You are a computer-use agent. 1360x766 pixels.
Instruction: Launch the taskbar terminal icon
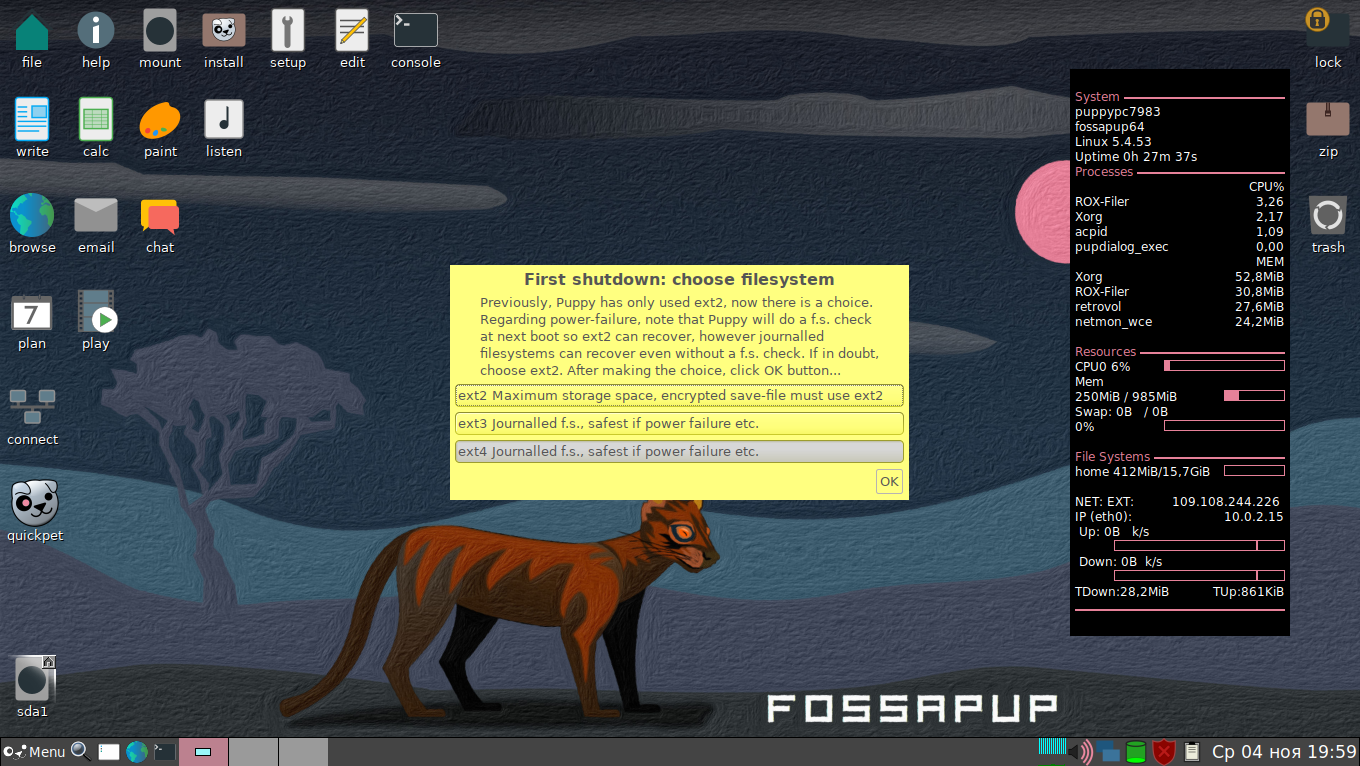tap(165, 751)
